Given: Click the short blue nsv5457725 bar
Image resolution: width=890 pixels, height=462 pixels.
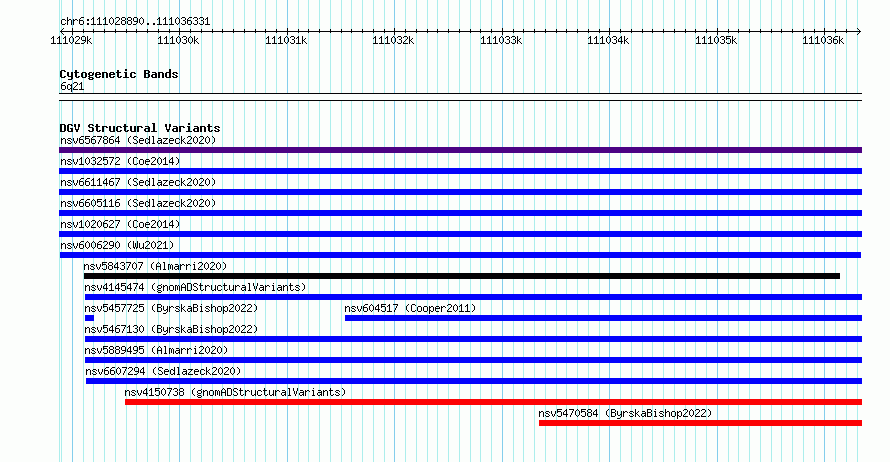Looking at the screenshot, I should (89, 318).
